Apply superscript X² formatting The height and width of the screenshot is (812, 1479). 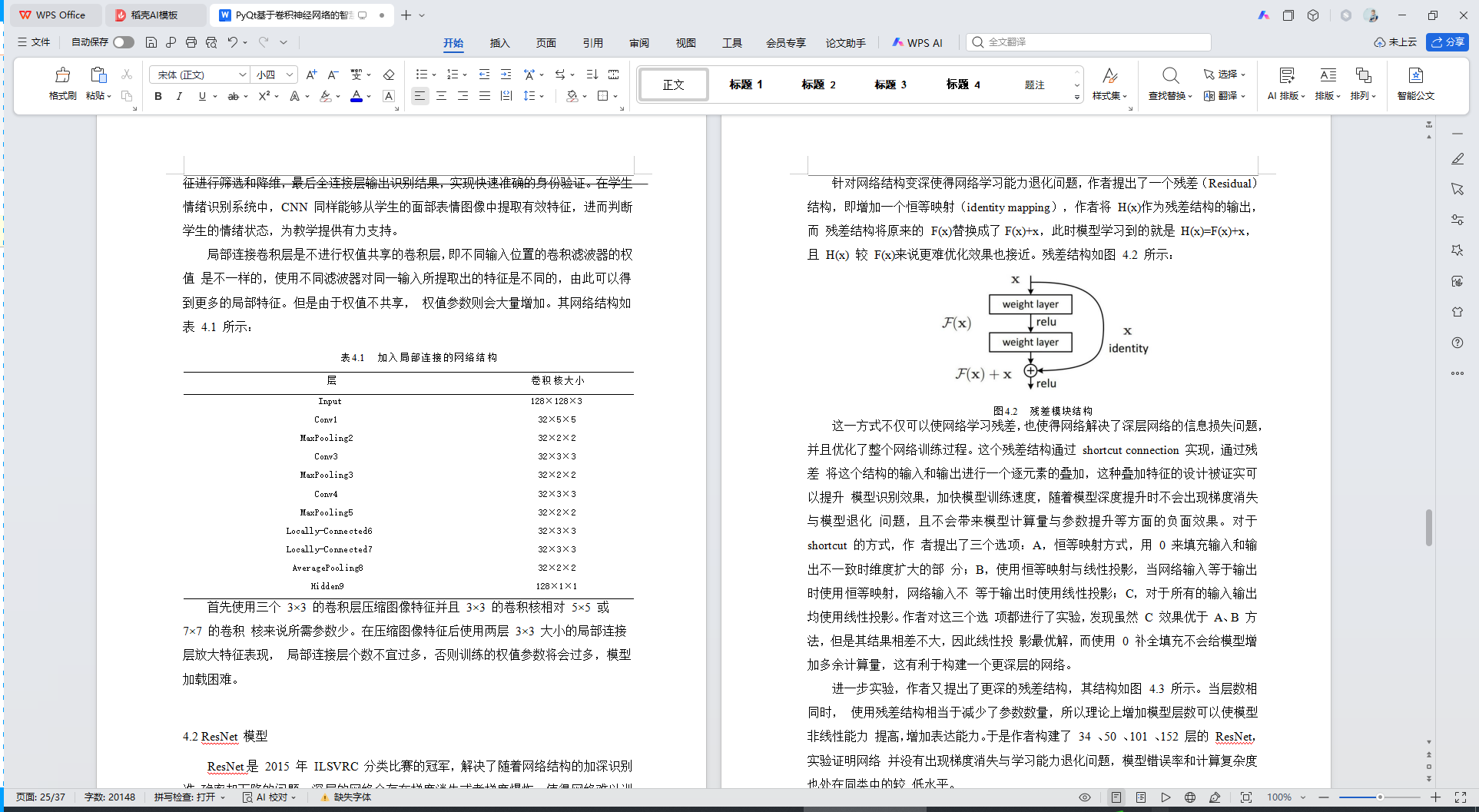point(264,96)
